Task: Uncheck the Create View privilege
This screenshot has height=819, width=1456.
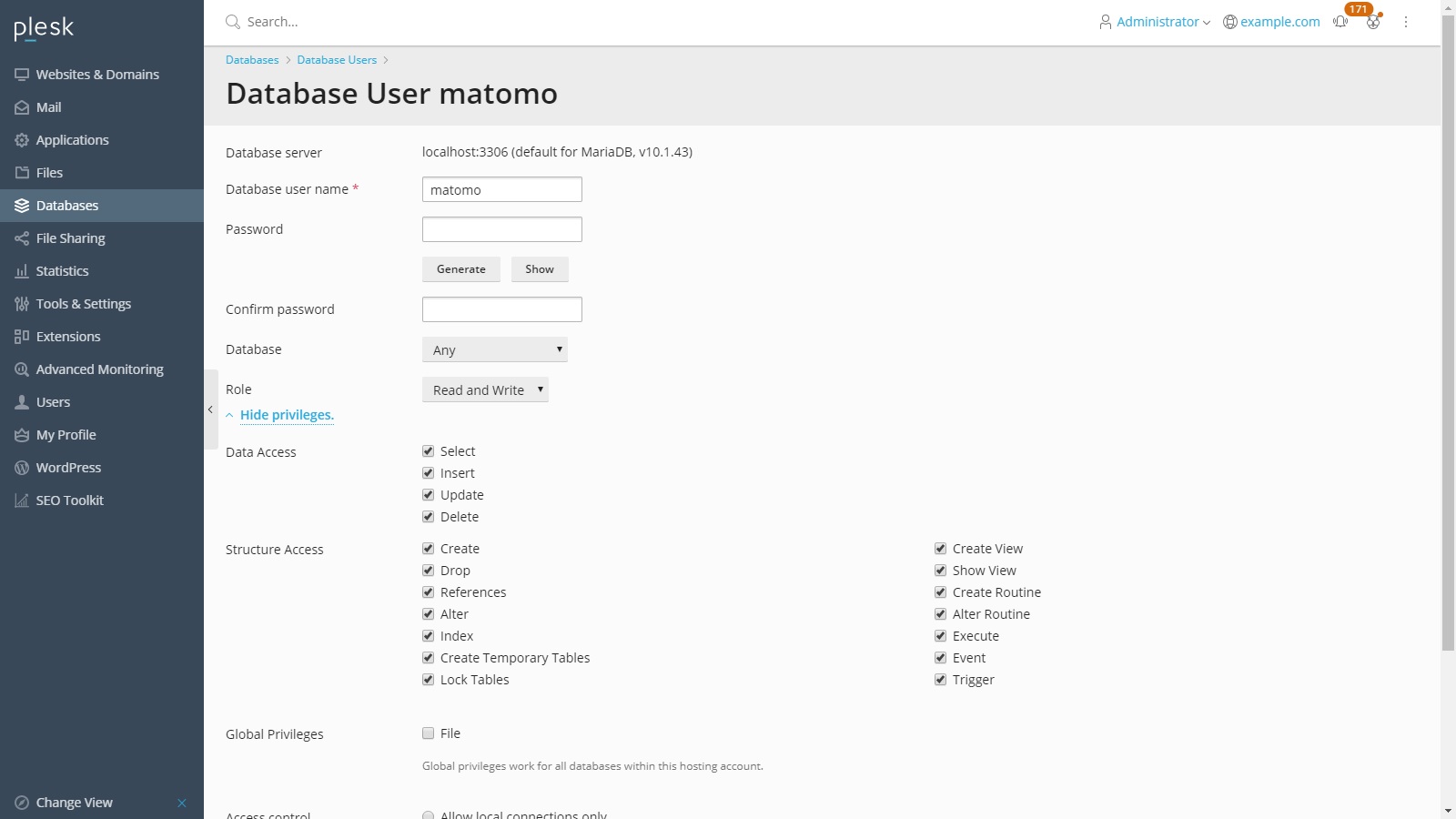Action: point(940,549)
